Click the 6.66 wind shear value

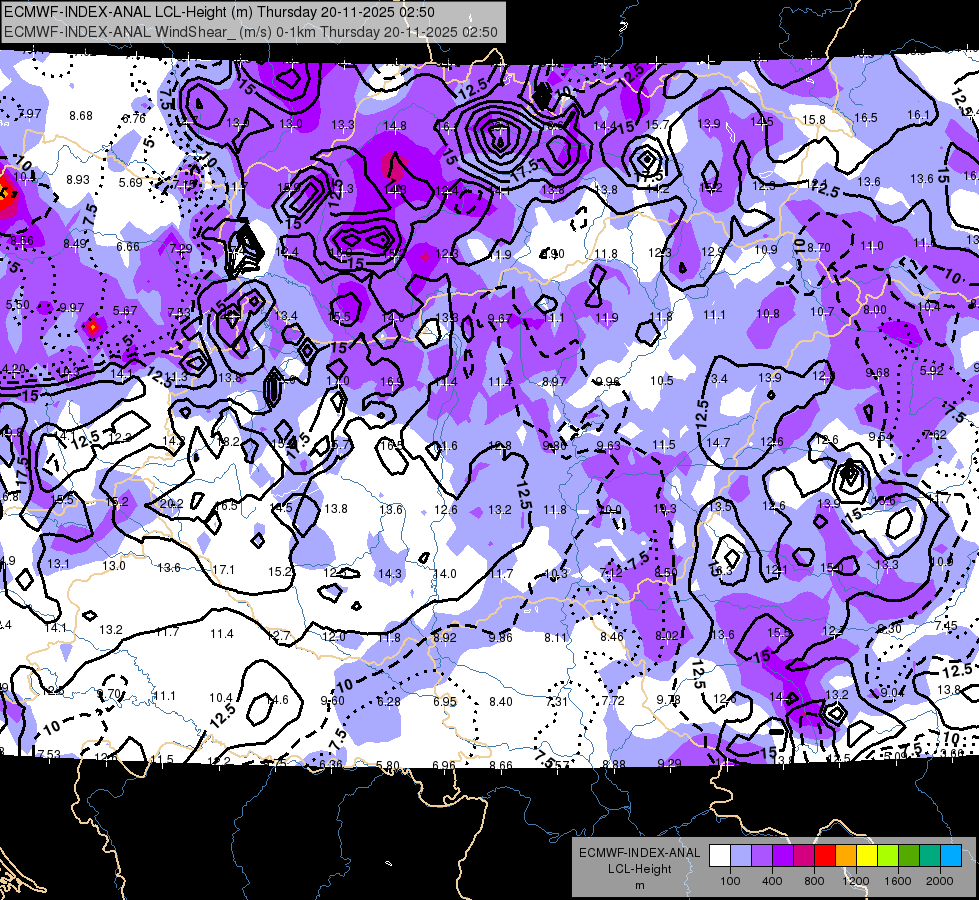point(128,246)
